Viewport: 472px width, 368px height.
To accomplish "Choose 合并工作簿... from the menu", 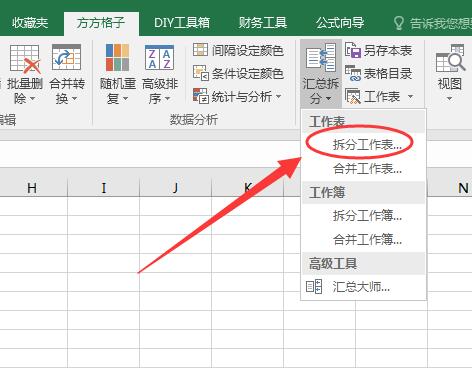I will point(364,240).
